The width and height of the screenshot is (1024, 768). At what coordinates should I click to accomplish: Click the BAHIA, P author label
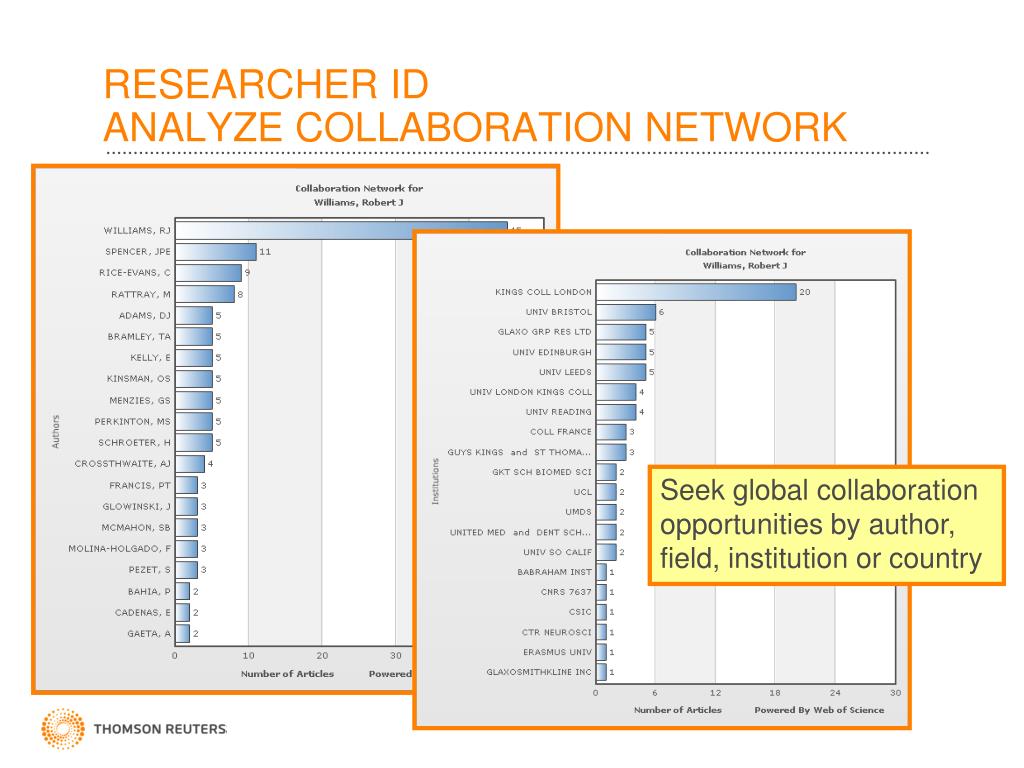(x=149, y=591)
